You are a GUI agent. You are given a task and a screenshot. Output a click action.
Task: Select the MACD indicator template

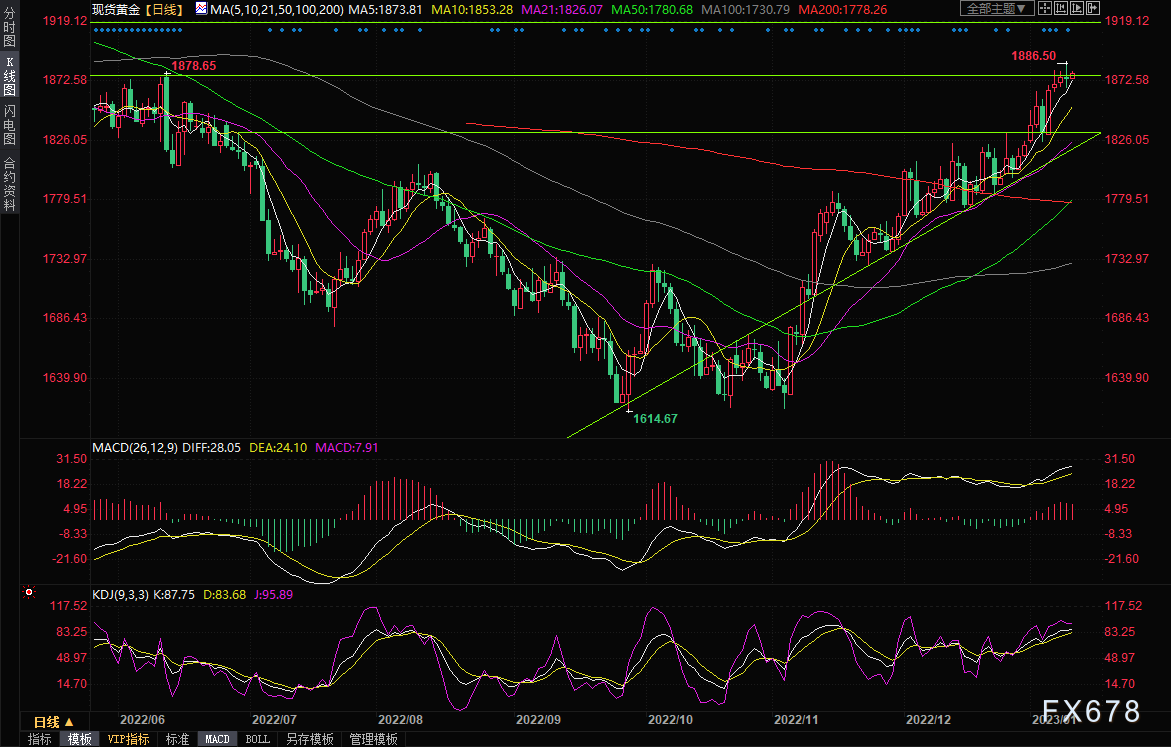point(216,739)
